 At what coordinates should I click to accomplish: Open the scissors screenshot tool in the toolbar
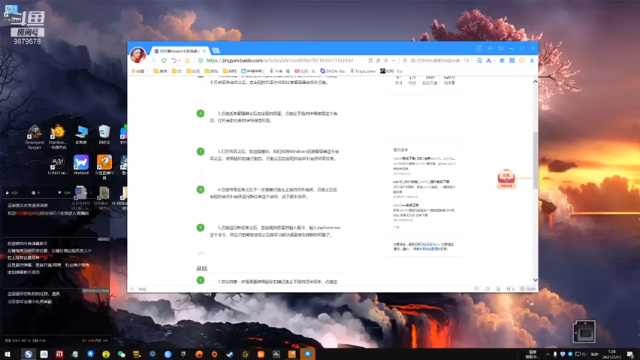(489, 60)
